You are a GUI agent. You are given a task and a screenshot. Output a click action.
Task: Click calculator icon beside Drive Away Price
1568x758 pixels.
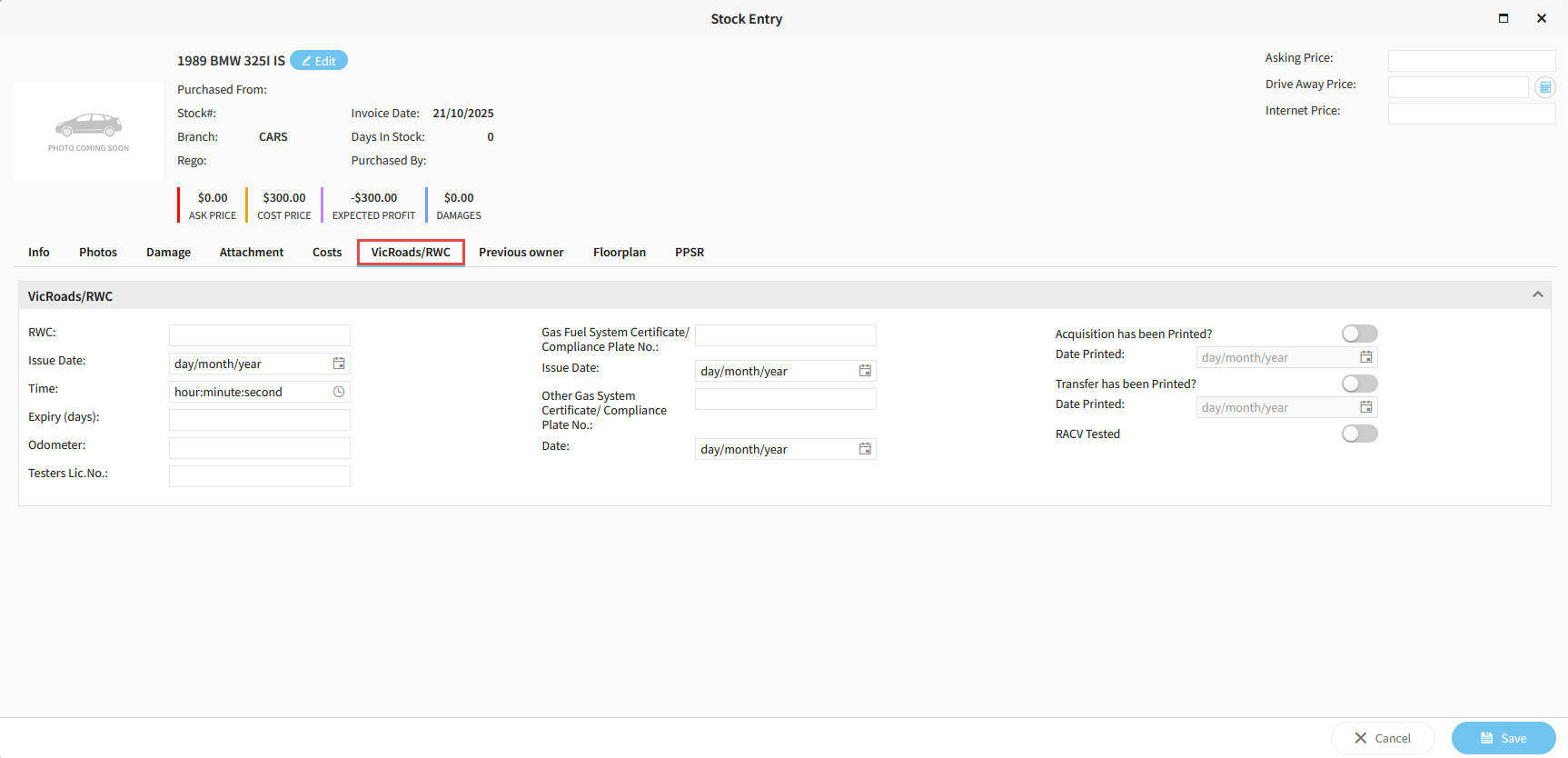(x=1544, y=87)
